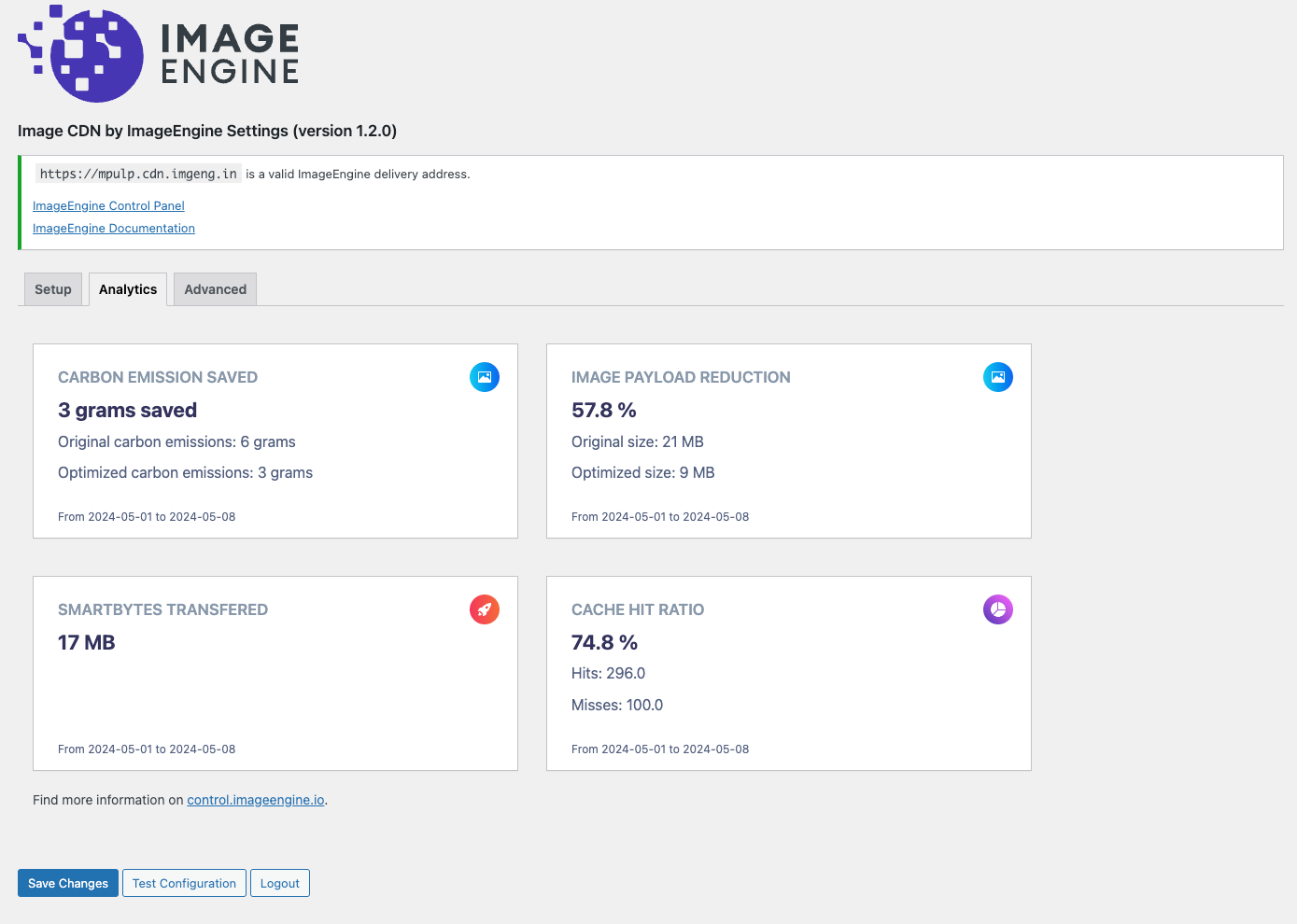Click the Cache Hit Ratio heading

(638, 609)
